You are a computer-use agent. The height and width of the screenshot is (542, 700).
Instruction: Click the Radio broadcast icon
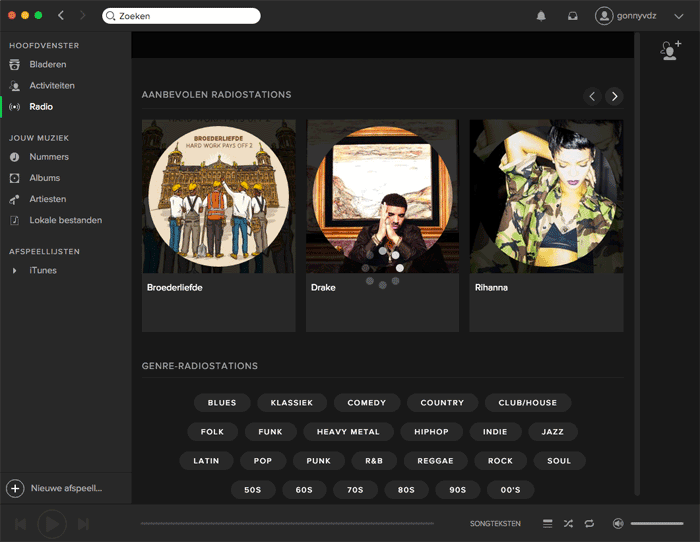tap(14, 107)
